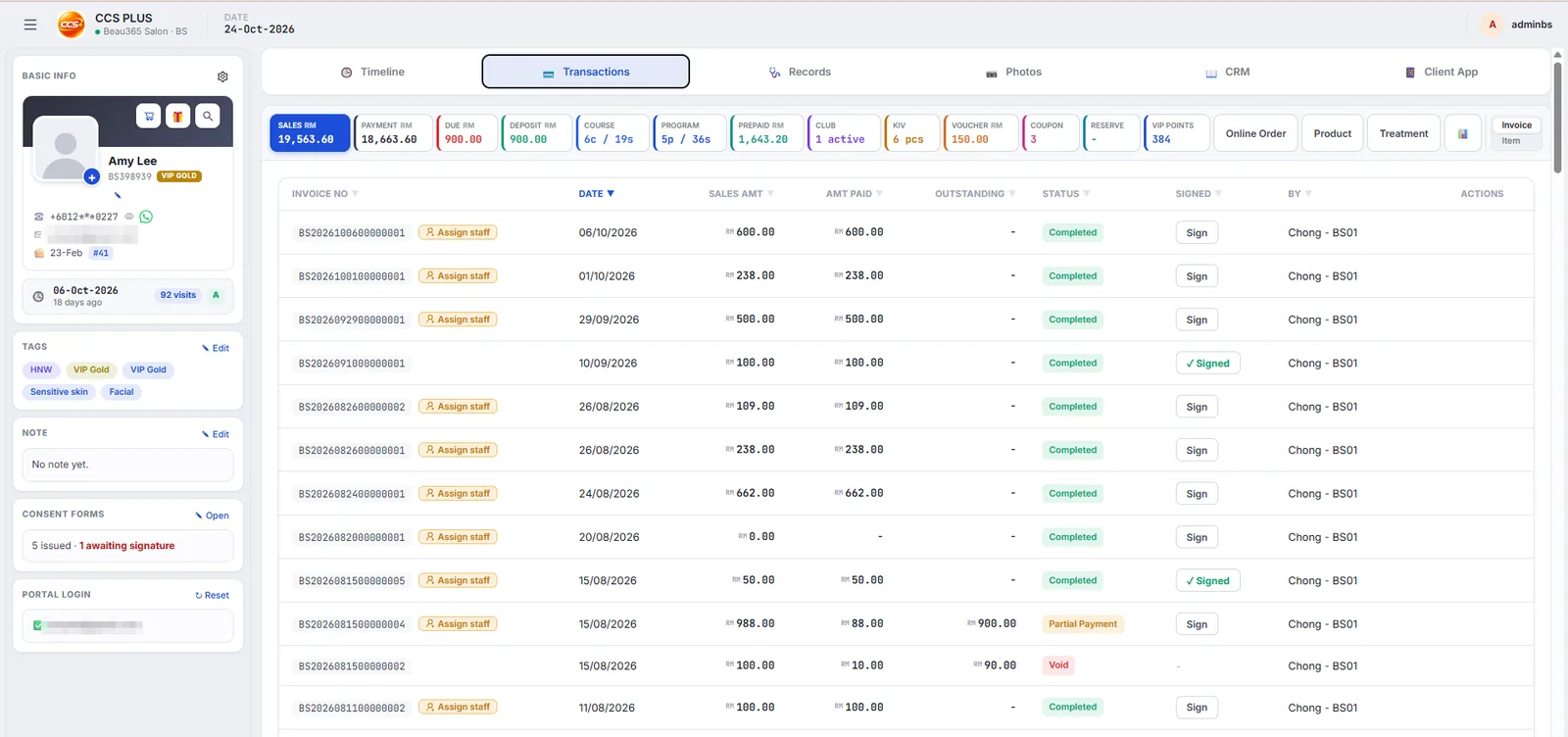Go to the Photos tab
This screenshot has width=1568, height=737.
click(x=1013, y=72)
